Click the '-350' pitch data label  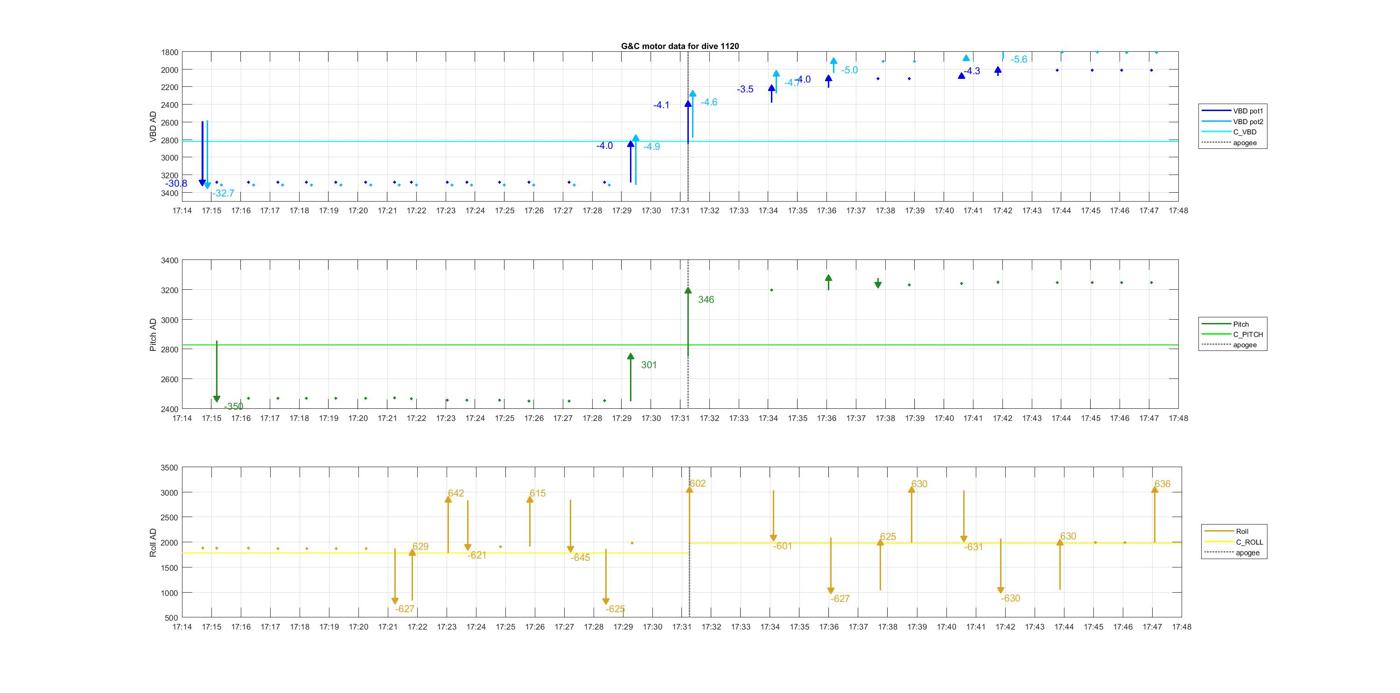click(233, 406)
